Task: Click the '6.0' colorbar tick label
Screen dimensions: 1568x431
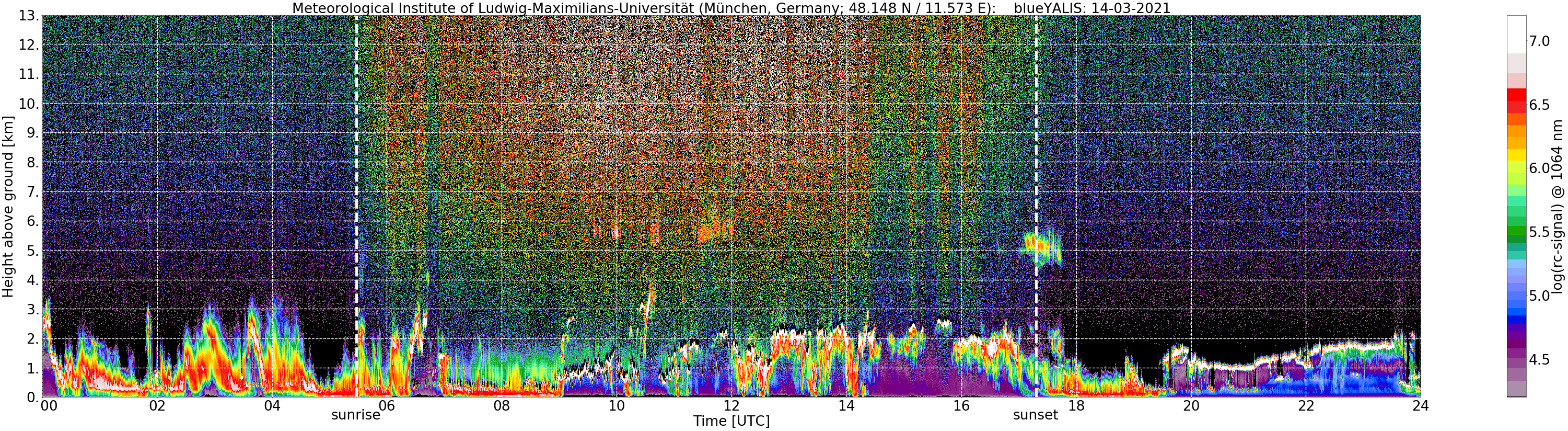Action: pos(1538,168)
